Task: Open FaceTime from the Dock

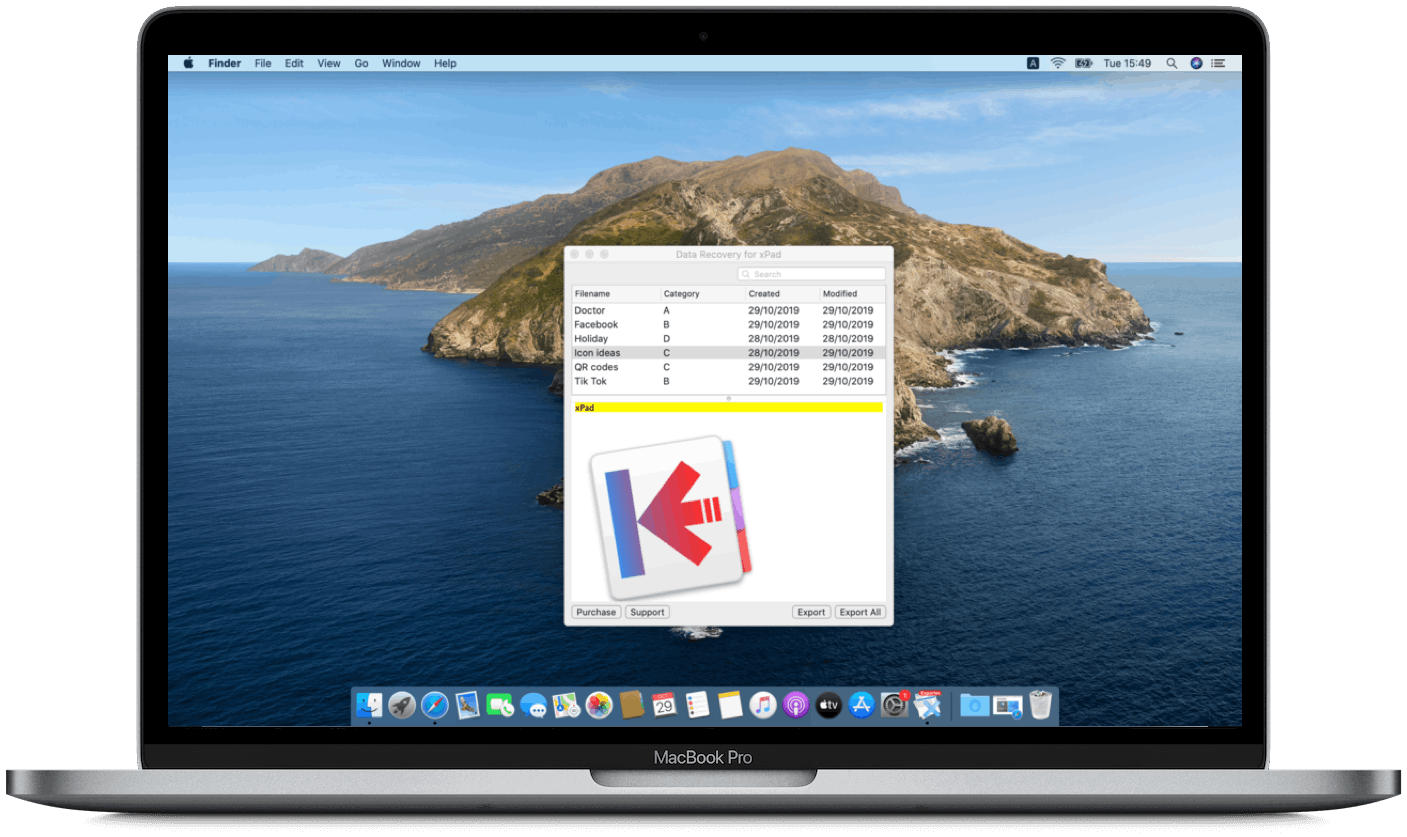Action: tap(500, 706)
